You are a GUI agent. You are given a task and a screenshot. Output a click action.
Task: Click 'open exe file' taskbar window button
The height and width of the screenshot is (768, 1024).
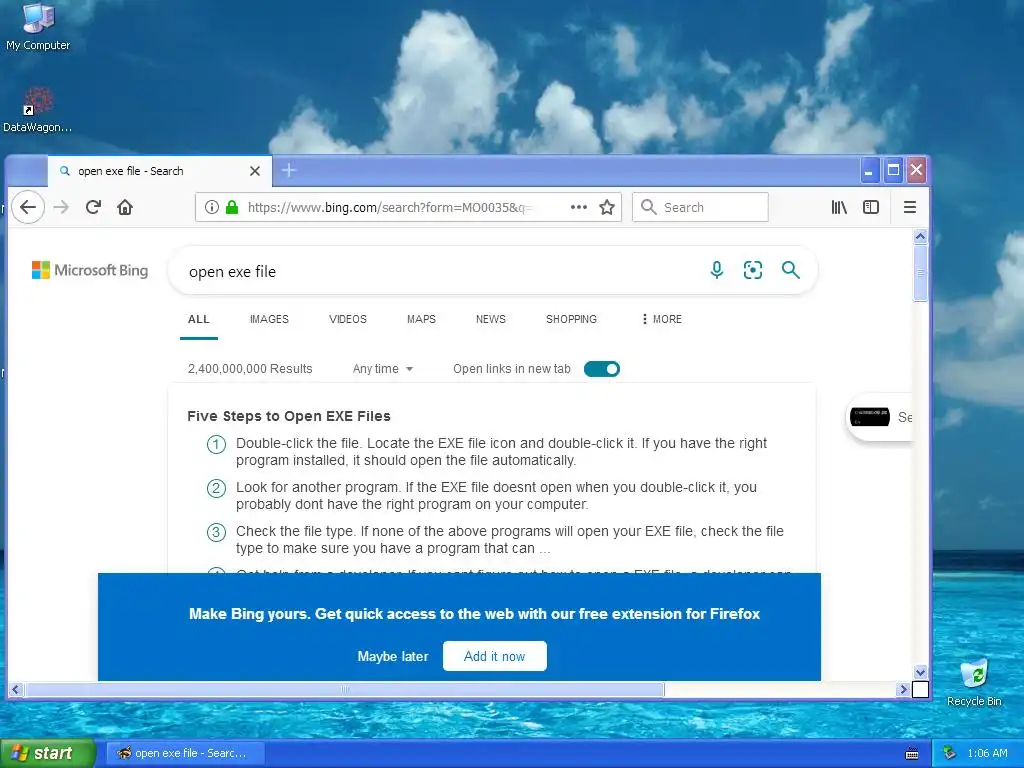click(185, 753)
